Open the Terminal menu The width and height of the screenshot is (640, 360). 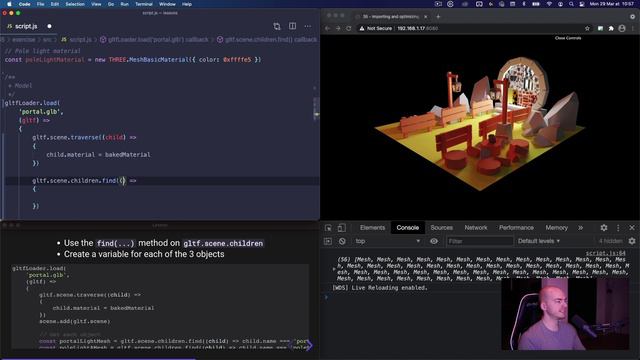(x=144, y=4)
